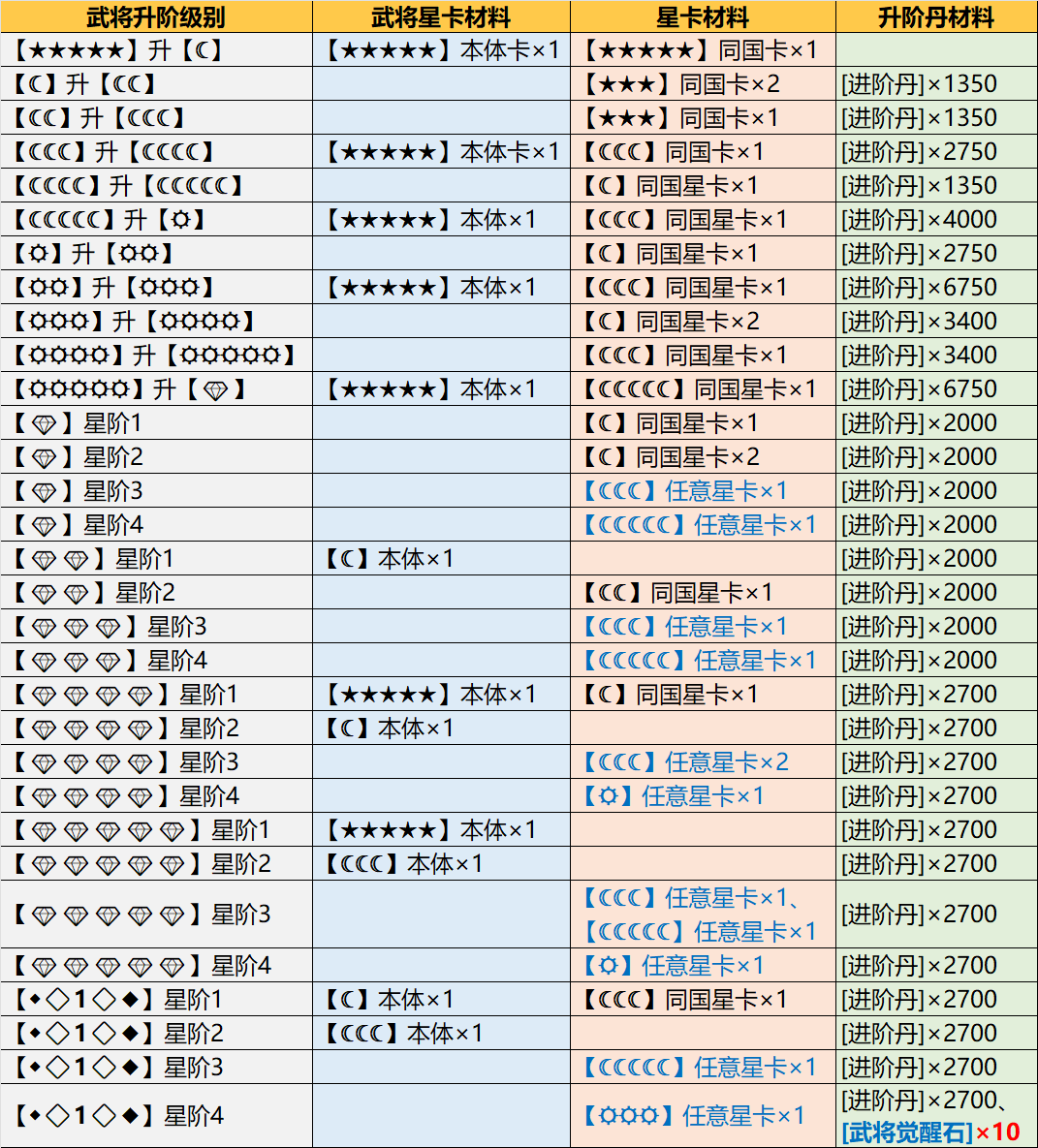
Task: Click [进阶丹]×2750 in three-moon to four-moon row
Action: click(x=936, y=151)
